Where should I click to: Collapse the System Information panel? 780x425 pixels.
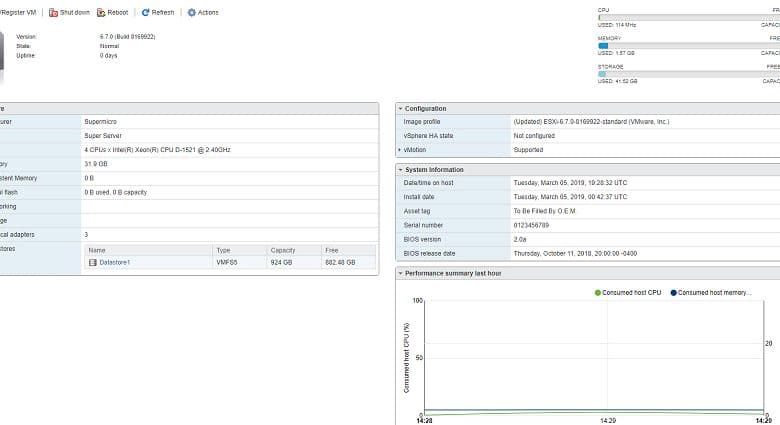tap(400, 170)
